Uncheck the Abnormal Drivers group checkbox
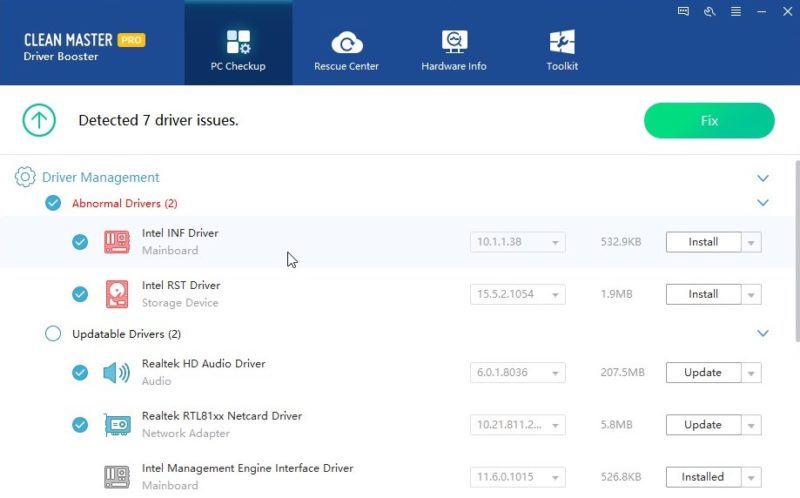Viewport: 800px width, 498px height. (53, 203)
